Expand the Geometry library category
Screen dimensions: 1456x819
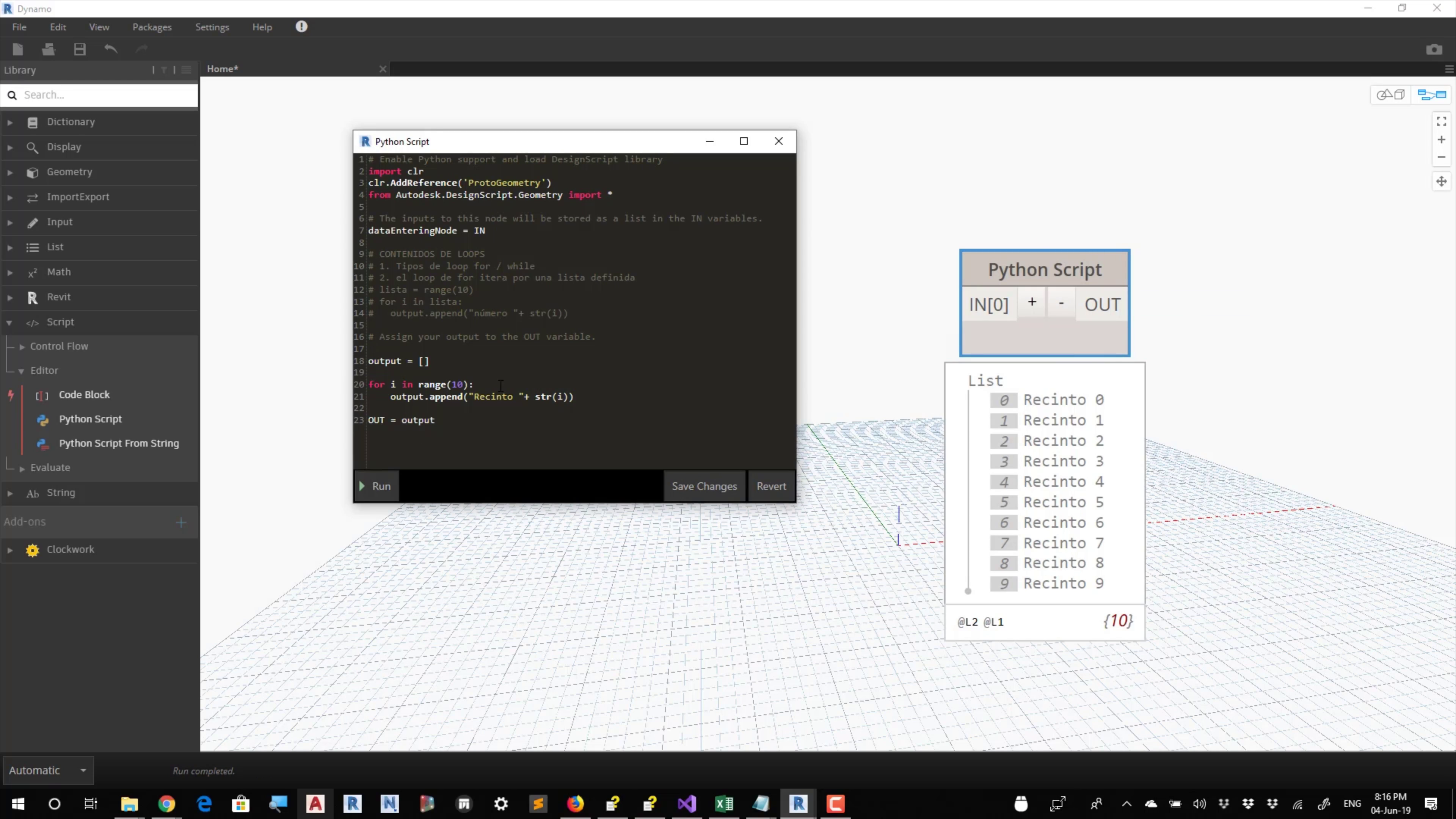pyautogui.click(x=9, y=172)
